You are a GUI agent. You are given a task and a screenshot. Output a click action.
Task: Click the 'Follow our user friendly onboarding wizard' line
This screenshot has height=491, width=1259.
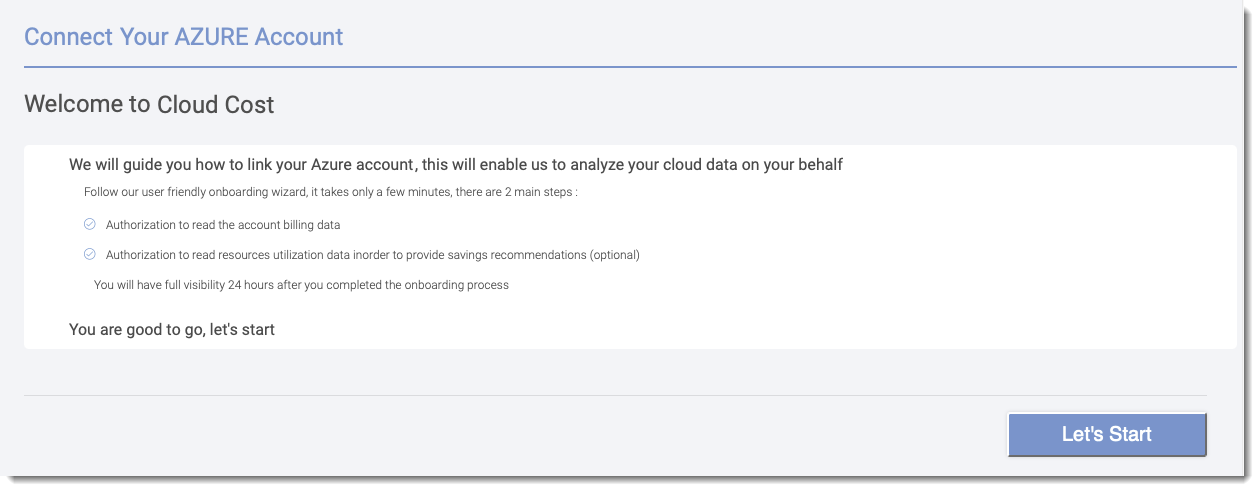coord(331,192)
